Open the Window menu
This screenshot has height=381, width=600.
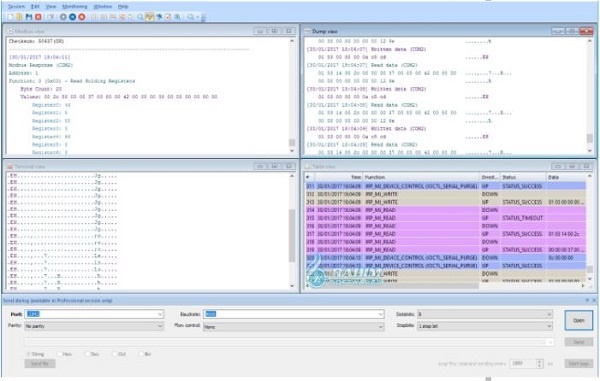point(103,7)
